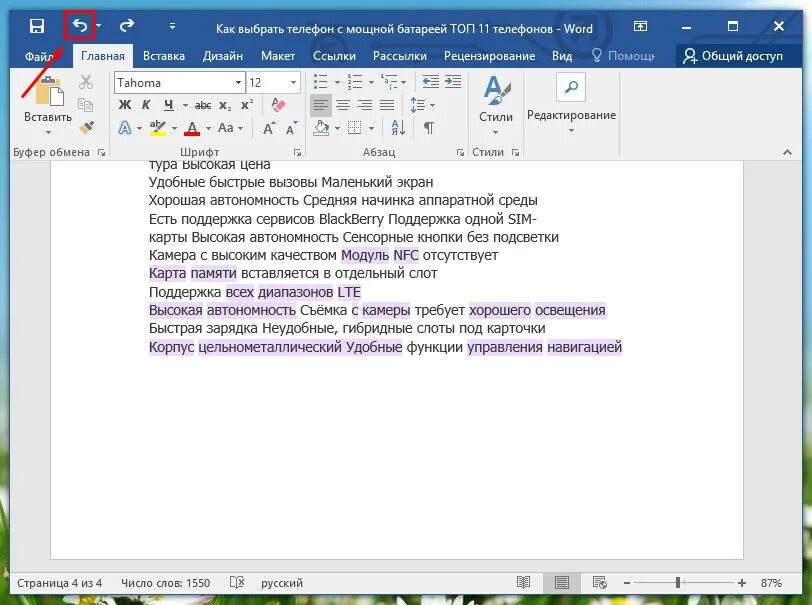Collapse the ribbon with chevron

coord(787,152)
